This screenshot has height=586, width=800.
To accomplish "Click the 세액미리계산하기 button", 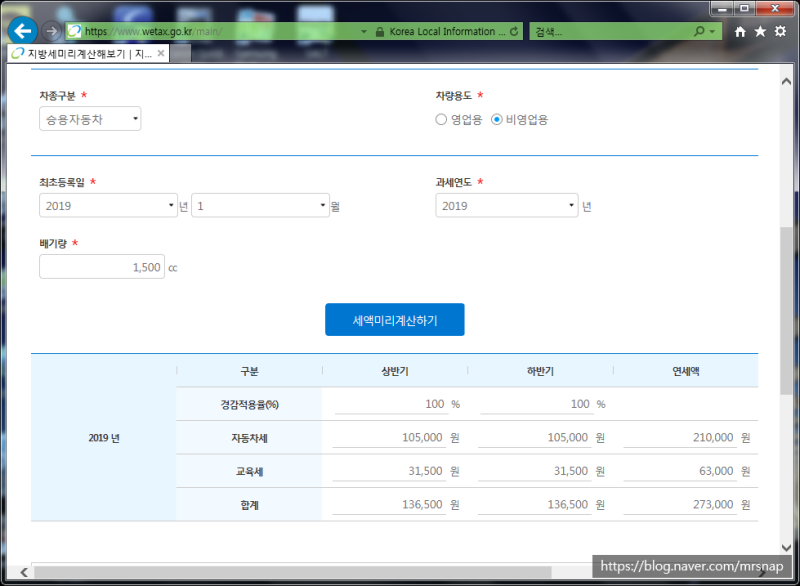I will coord(394,320).
